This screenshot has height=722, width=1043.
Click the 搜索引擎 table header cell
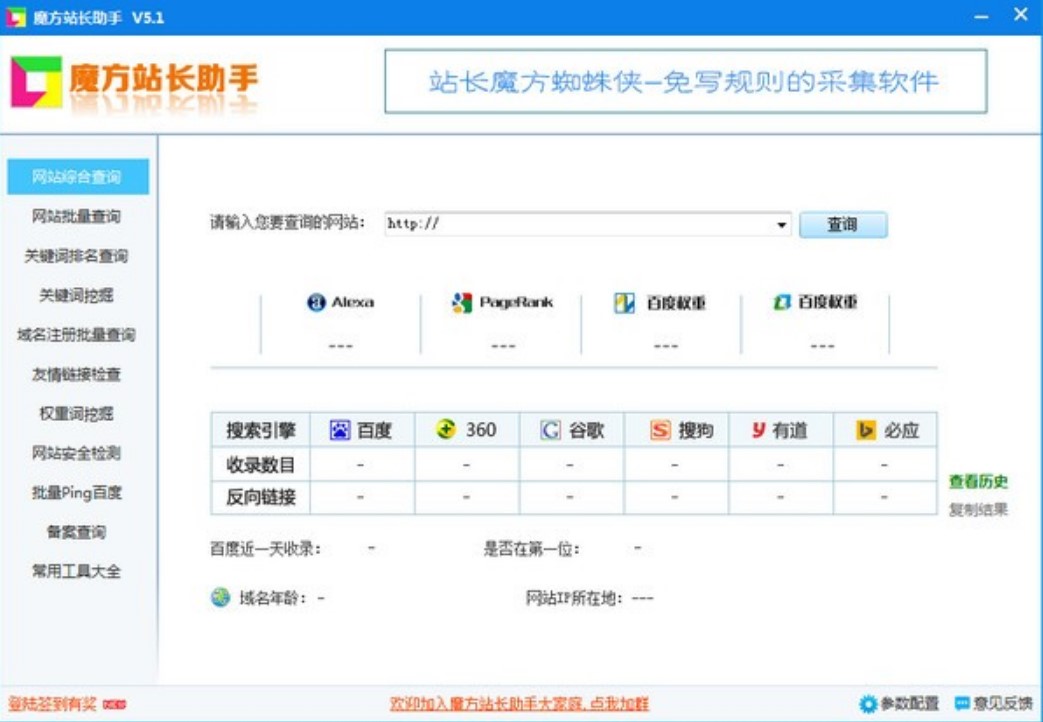click(x=261, y=431)
